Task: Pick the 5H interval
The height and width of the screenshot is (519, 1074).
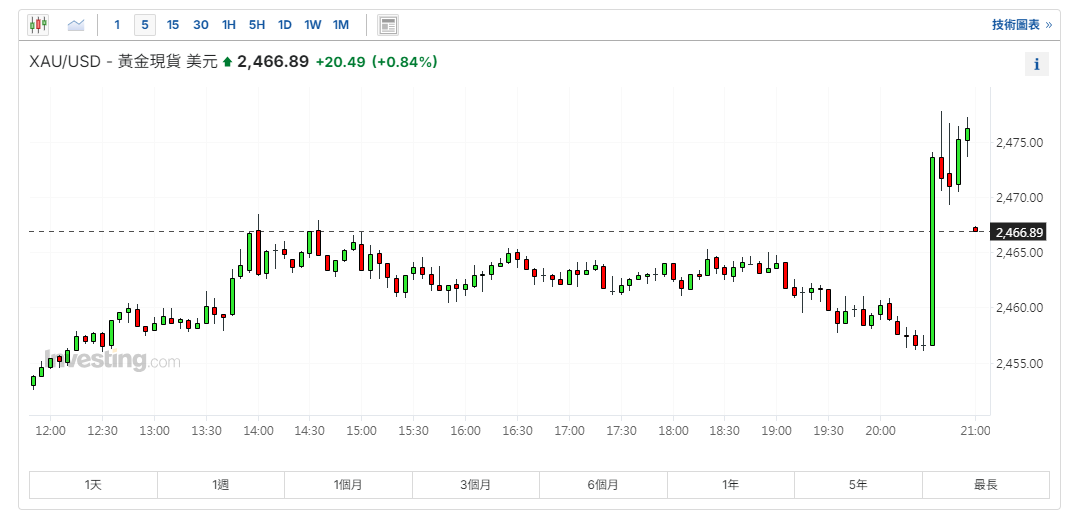Action: 257,25
